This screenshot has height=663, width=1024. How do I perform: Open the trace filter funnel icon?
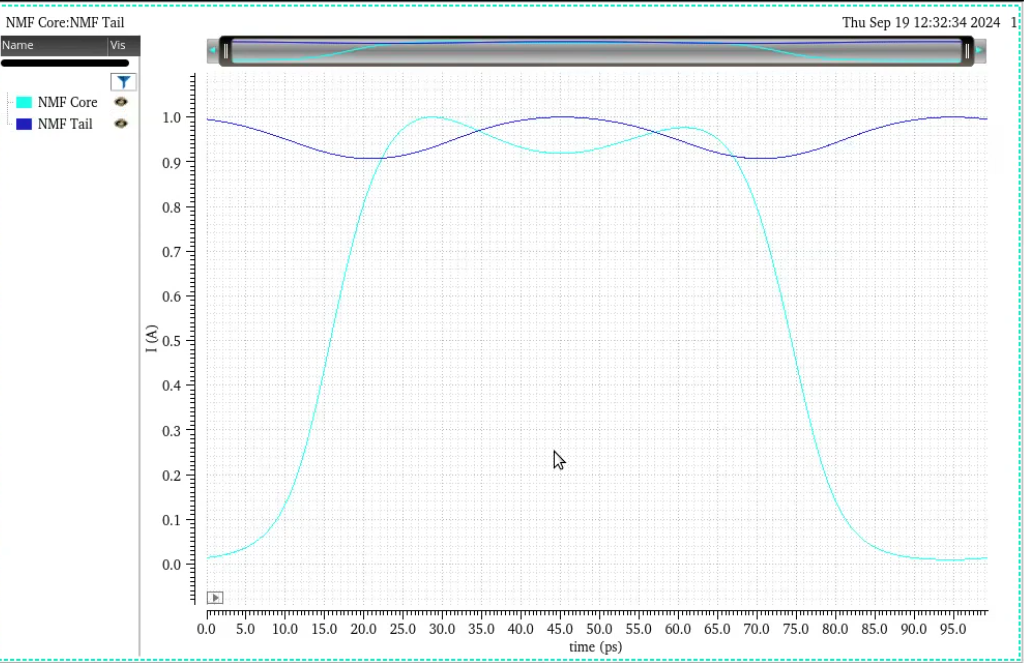click(x=123, y=82)
